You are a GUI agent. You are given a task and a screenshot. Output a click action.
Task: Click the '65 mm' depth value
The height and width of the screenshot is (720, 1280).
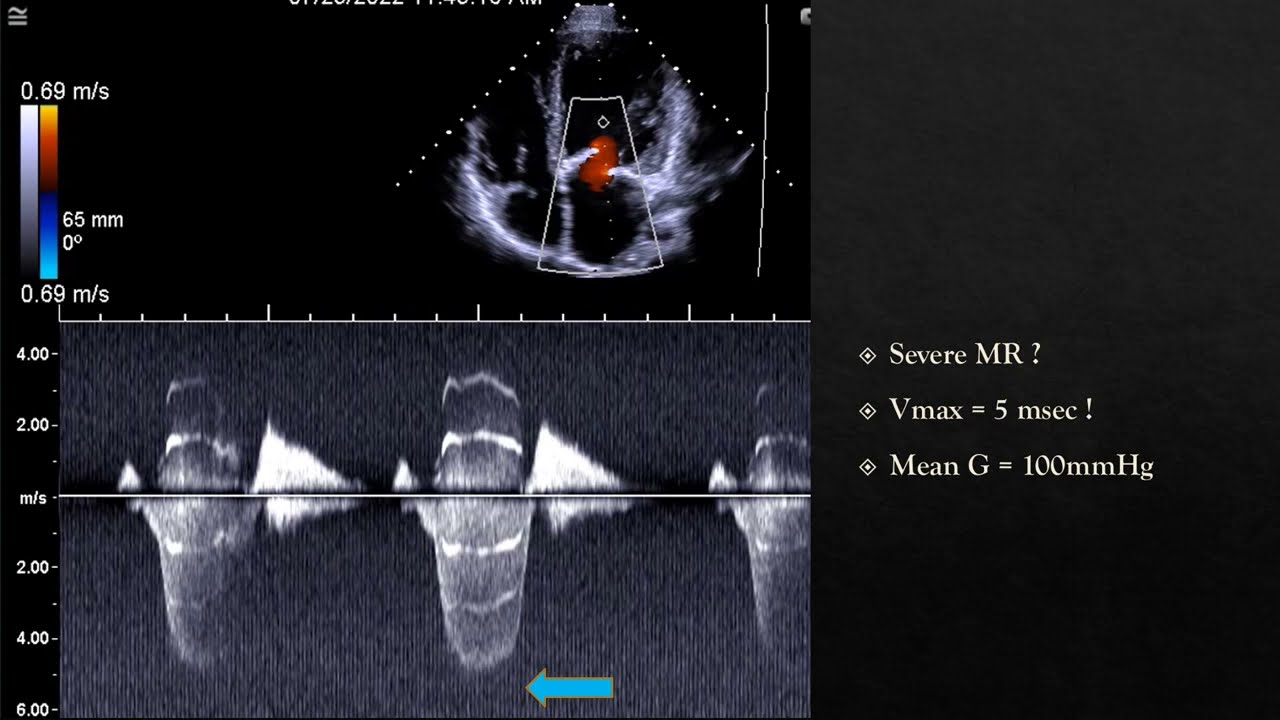coord(93,220)
